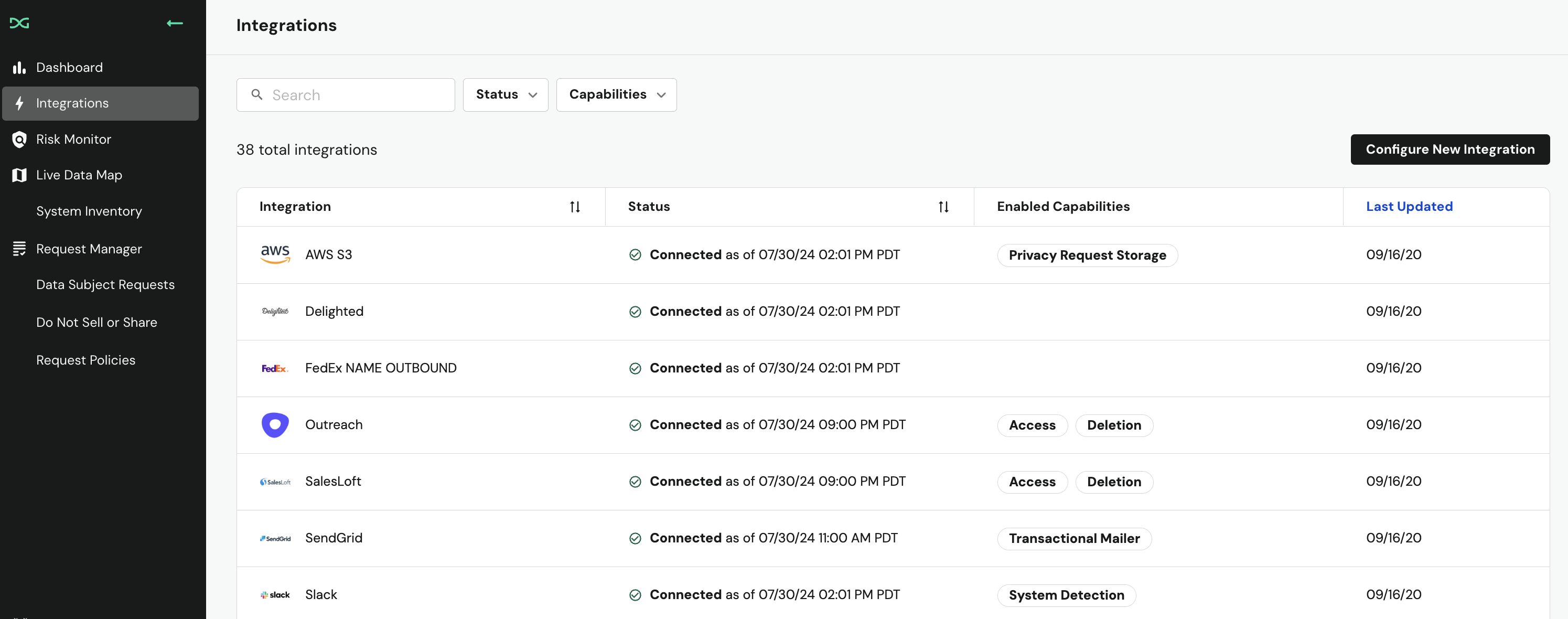Click connected checkmark in Delighted row

pos(635,312)
